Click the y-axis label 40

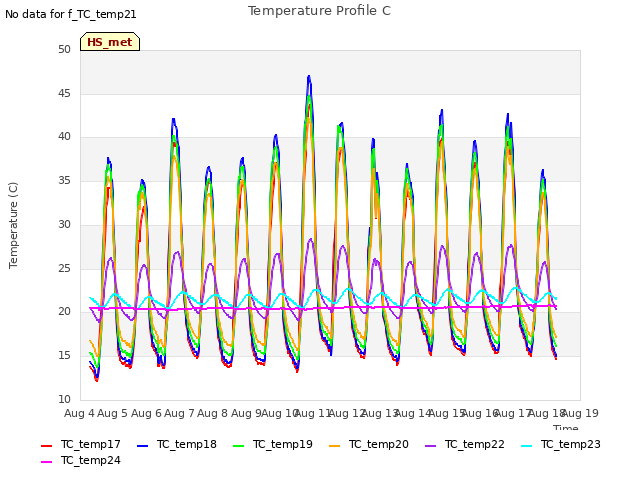pyautogui.click(x=64, y=137)
